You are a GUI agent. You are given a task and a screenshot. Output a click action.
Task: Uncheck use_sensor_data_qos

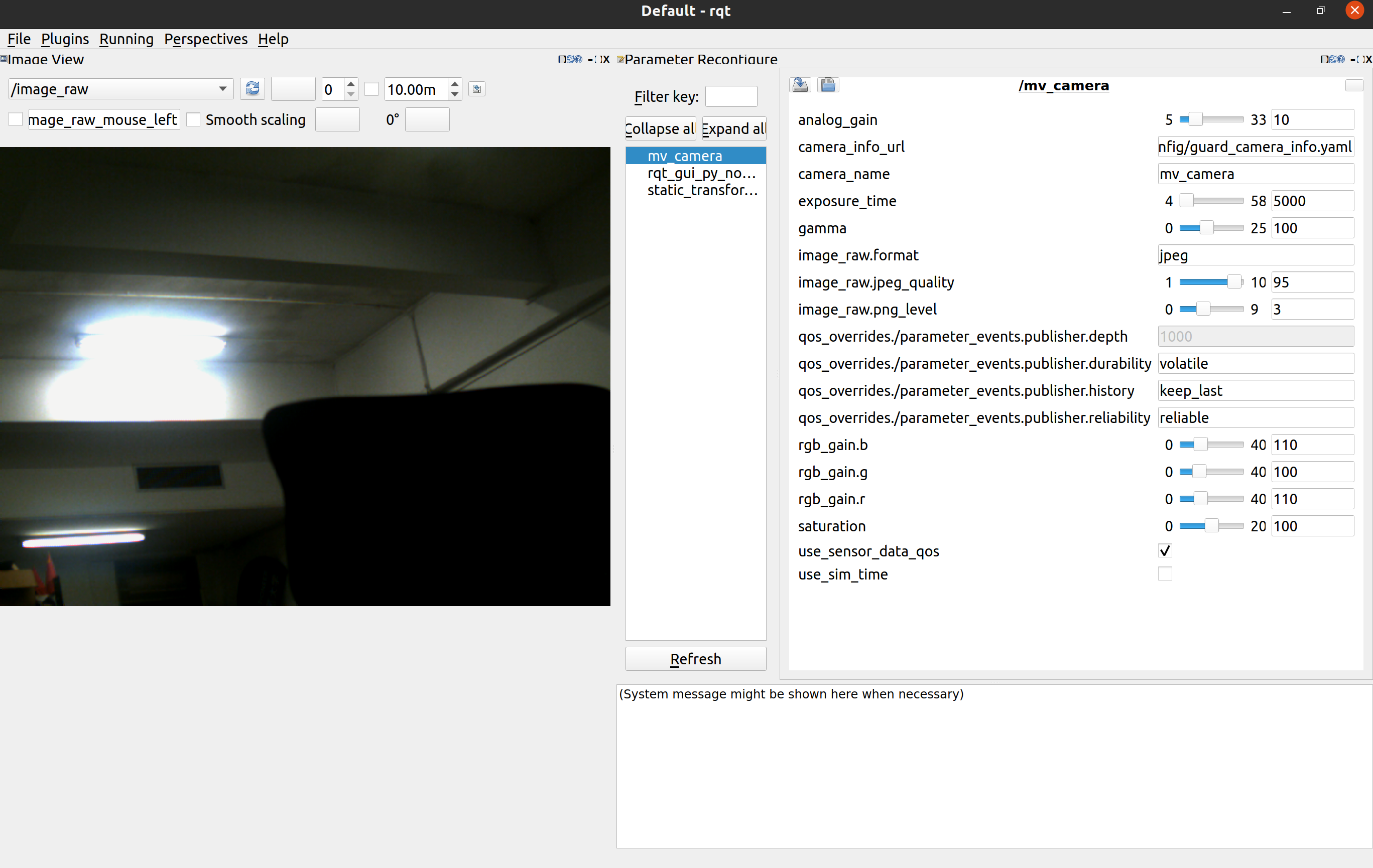1165,550
